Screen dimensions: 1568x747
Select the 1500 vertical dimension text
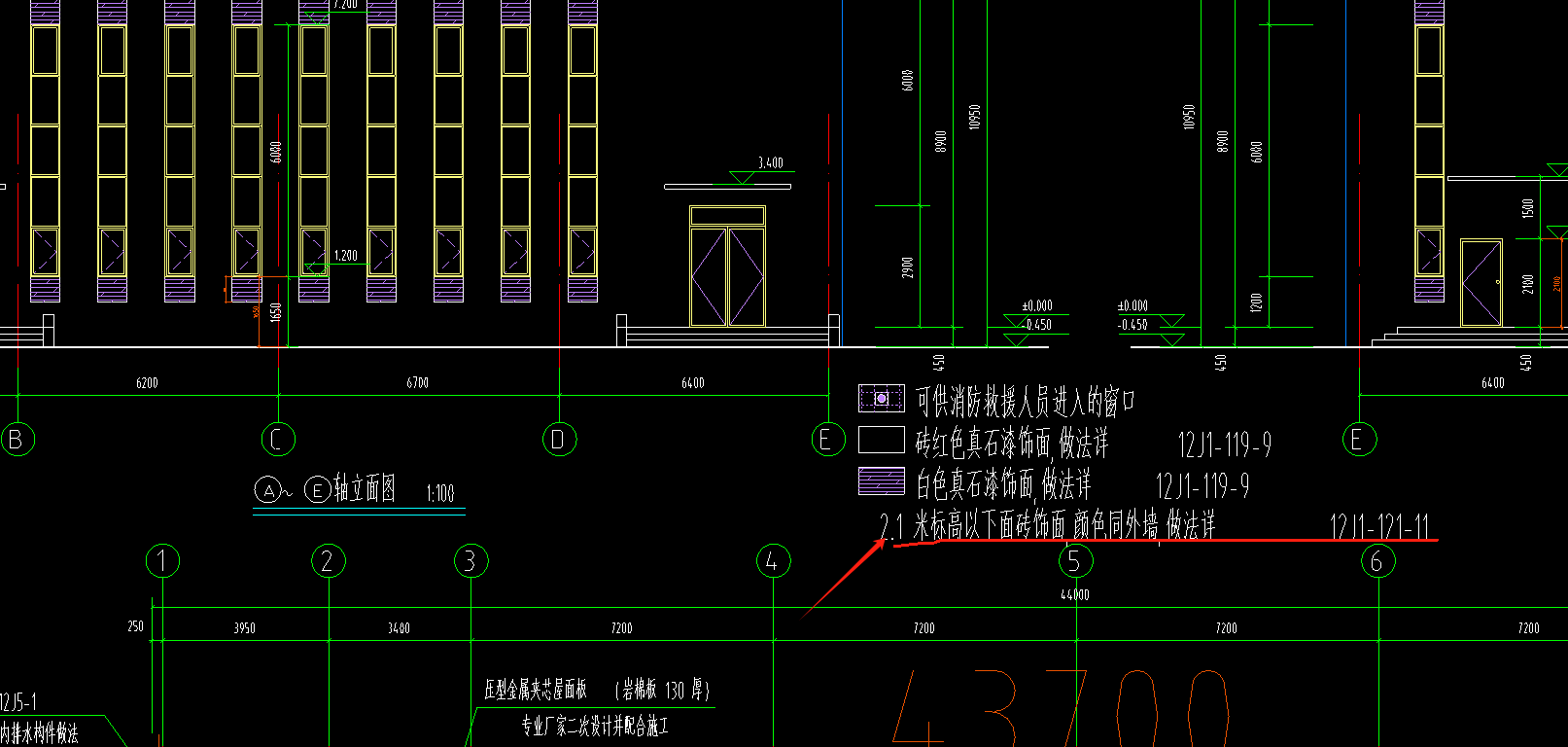[1528, 207]
